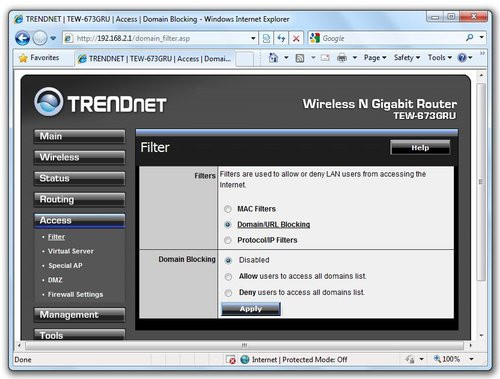Screen dimensions: 500x379
Task: Expand the command bar overflow chevron
Action: pyautogui.click(x=482, y=53)
